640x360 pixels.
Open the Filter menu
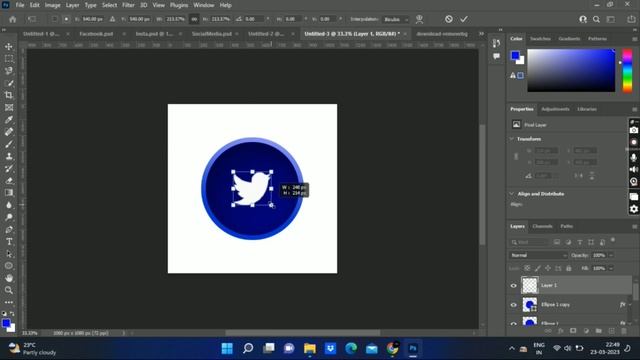coord(128,5)
